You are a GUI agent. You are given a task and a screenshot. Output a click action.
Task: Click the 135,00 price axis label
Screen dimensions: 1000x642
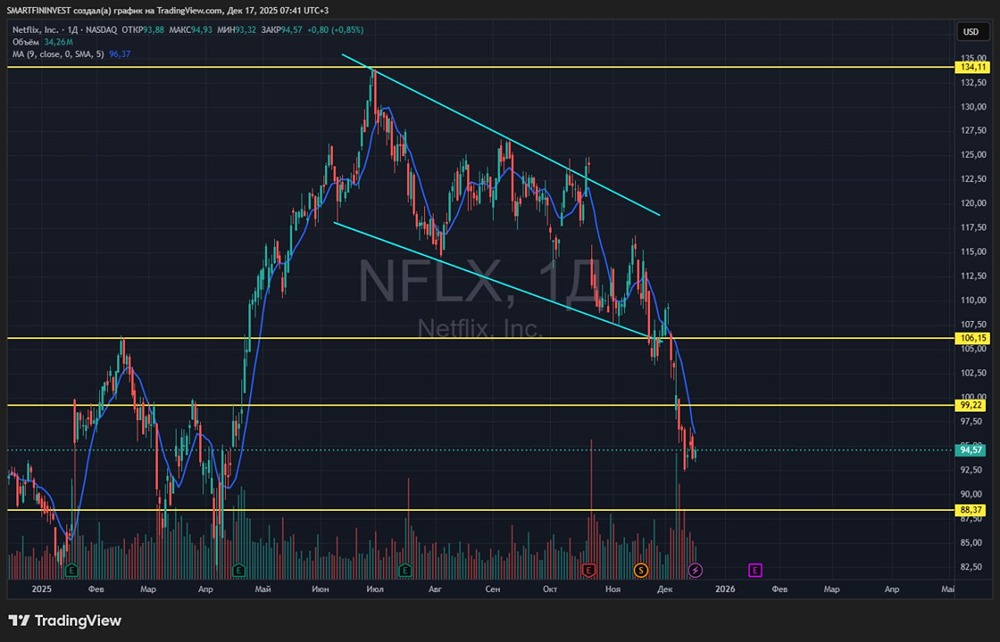(x=973, y=59)
